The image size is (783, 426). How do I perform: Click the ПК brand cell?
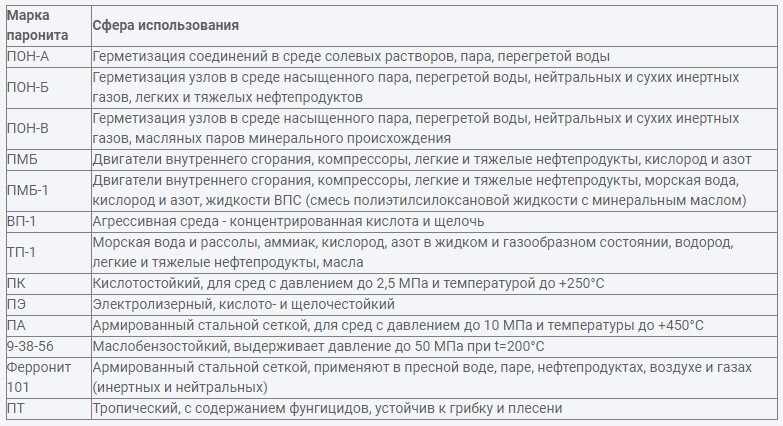48,284
